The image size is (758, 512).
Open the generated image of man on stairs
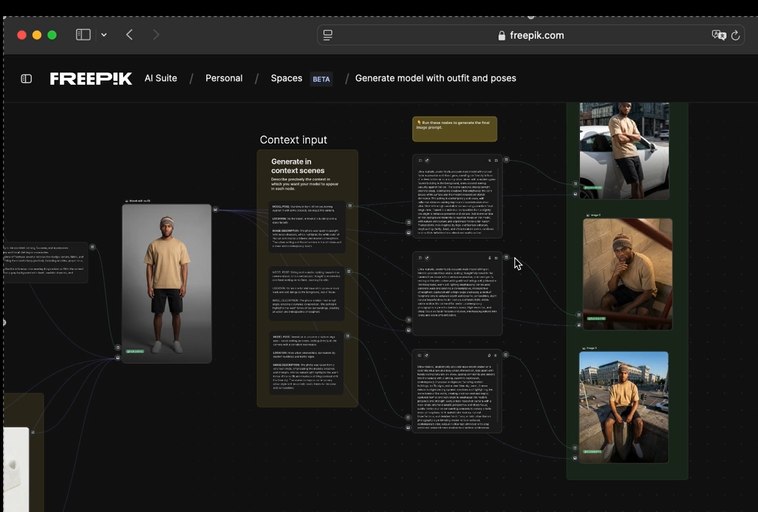click(x=627, y=274)
